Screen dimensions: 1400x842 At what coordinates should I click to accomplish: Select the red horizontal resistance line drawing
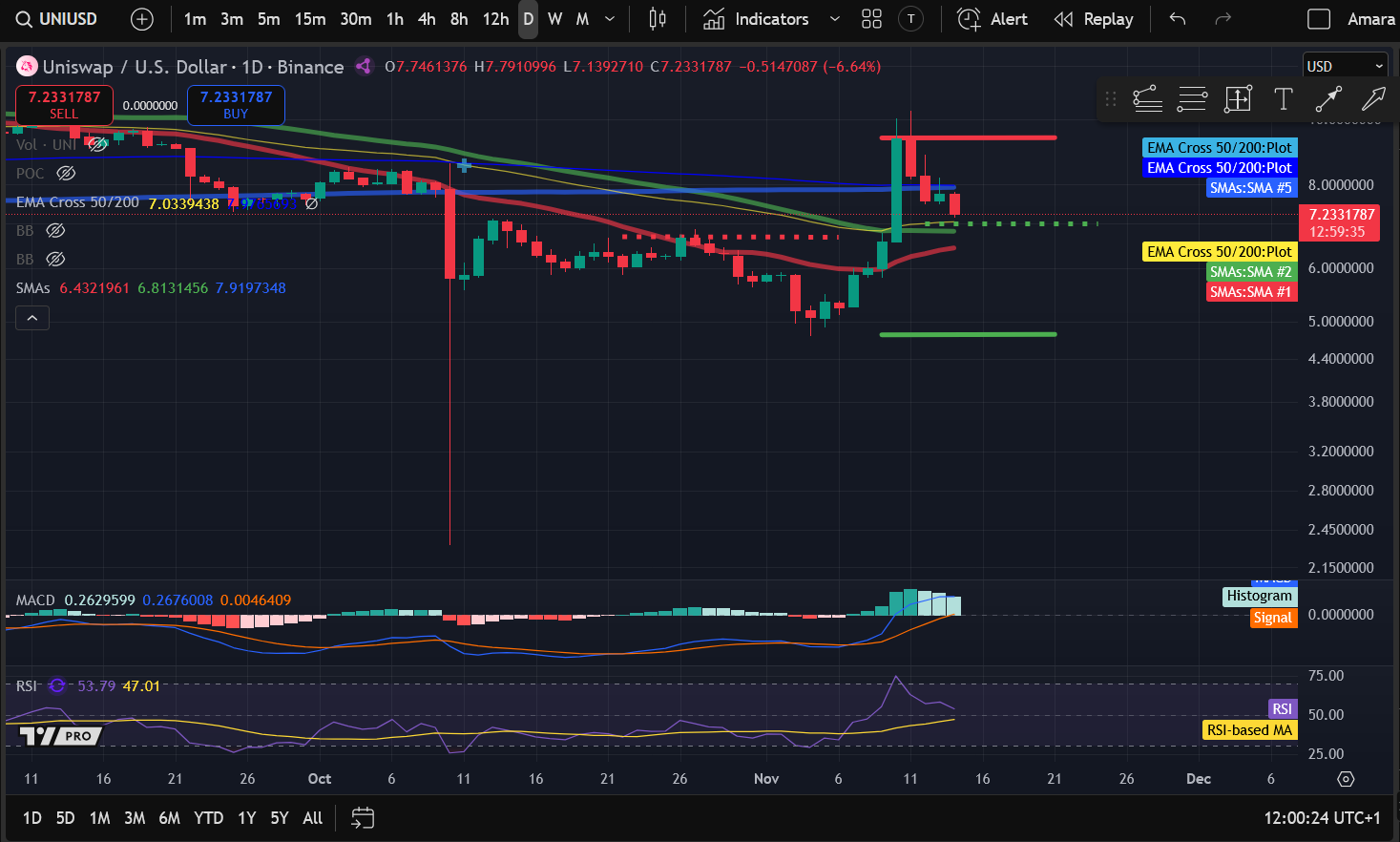coord(968,137)
